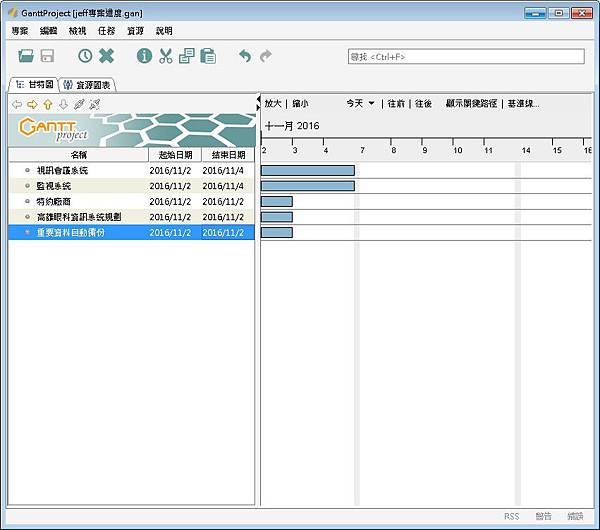Select the 視訊會議系統 task row
Viewport: 600px width, 530px height.
click(131, 170)
